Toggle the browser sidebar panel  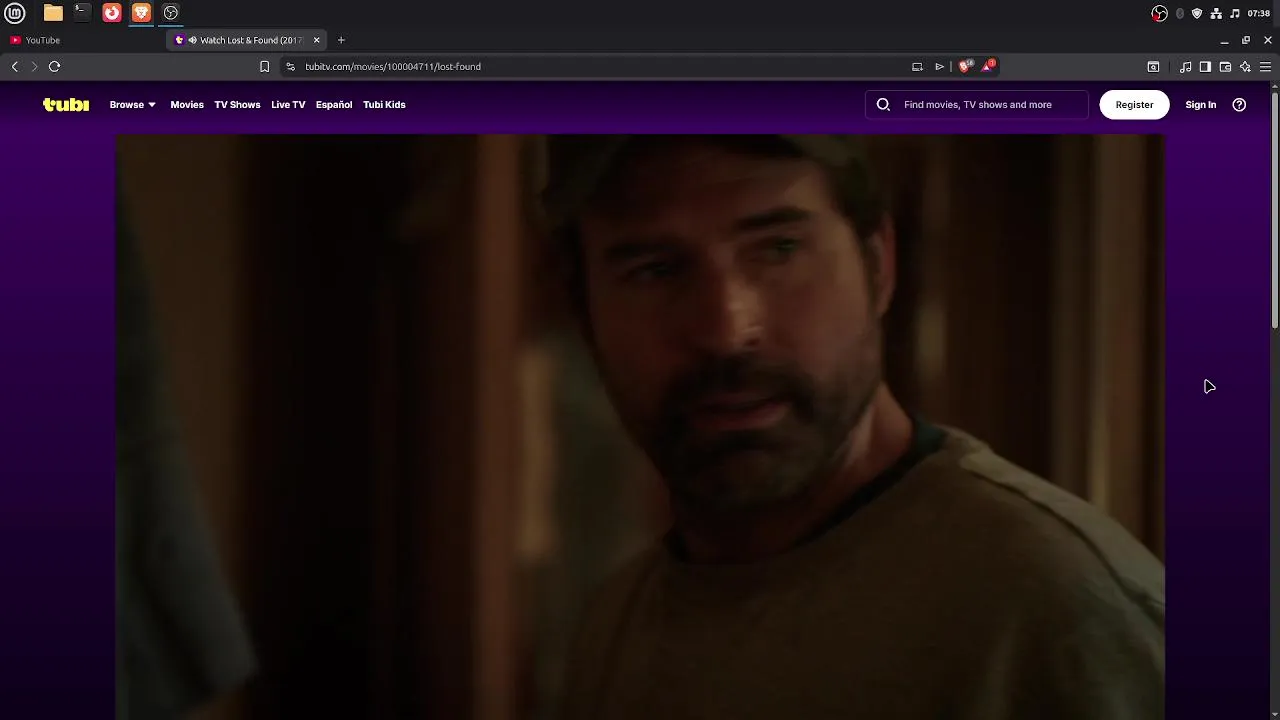(x=1205, y=66)
